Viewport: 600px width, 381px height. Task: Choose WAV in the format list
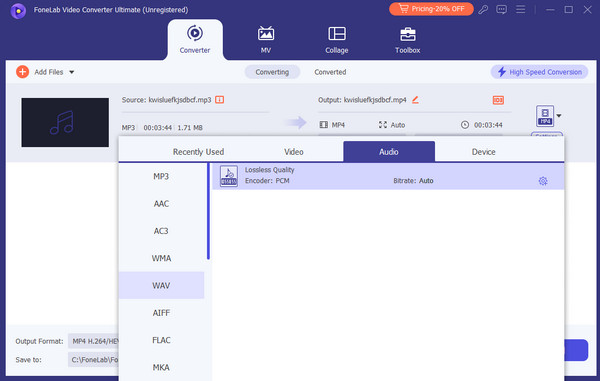pos(161,285)
